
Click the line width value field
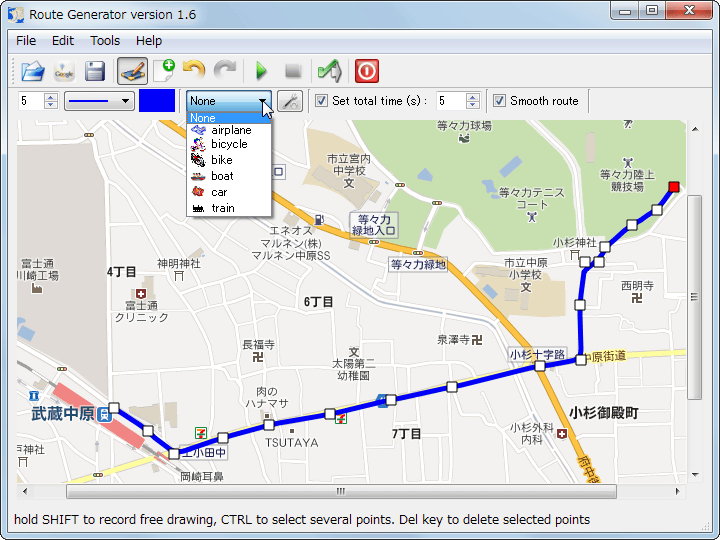pyautogui.click(x=31, y=101)
